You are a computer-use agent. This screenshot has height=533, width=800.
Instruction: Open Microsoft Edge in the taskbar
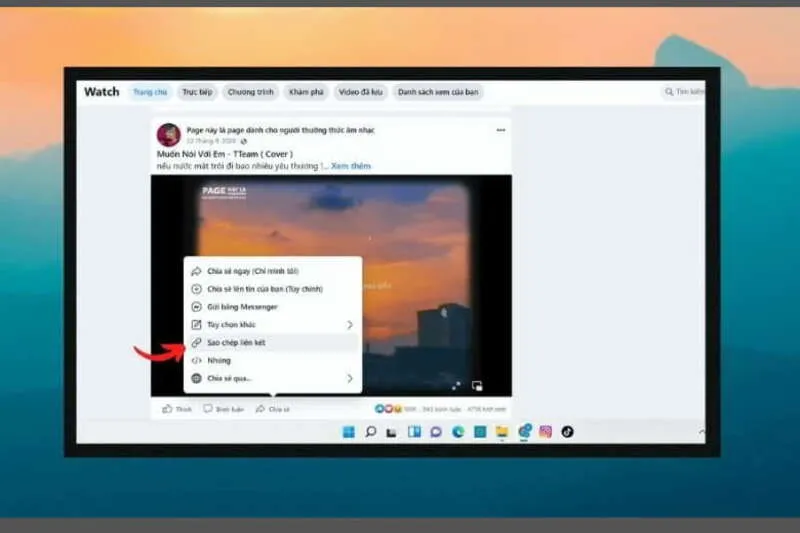458,432
